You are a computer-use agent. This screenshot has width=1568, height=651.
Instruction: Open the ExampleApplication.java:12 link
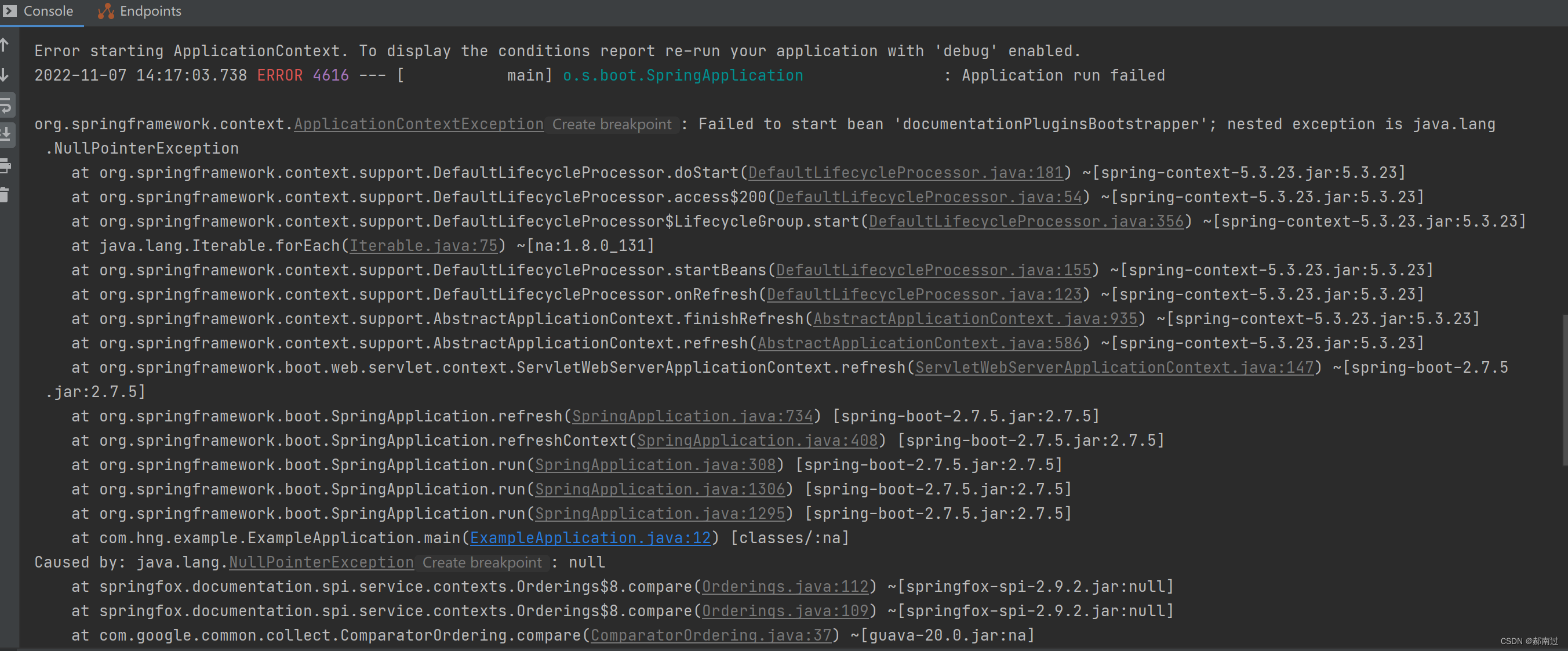tap(590, 539)
